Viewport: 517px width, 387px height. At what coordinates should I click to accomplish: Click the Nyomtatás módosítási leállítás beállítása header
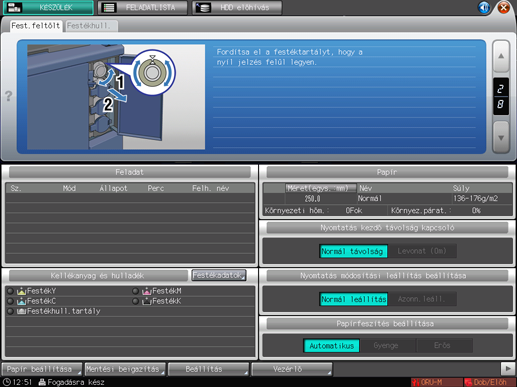click(387, 276)
